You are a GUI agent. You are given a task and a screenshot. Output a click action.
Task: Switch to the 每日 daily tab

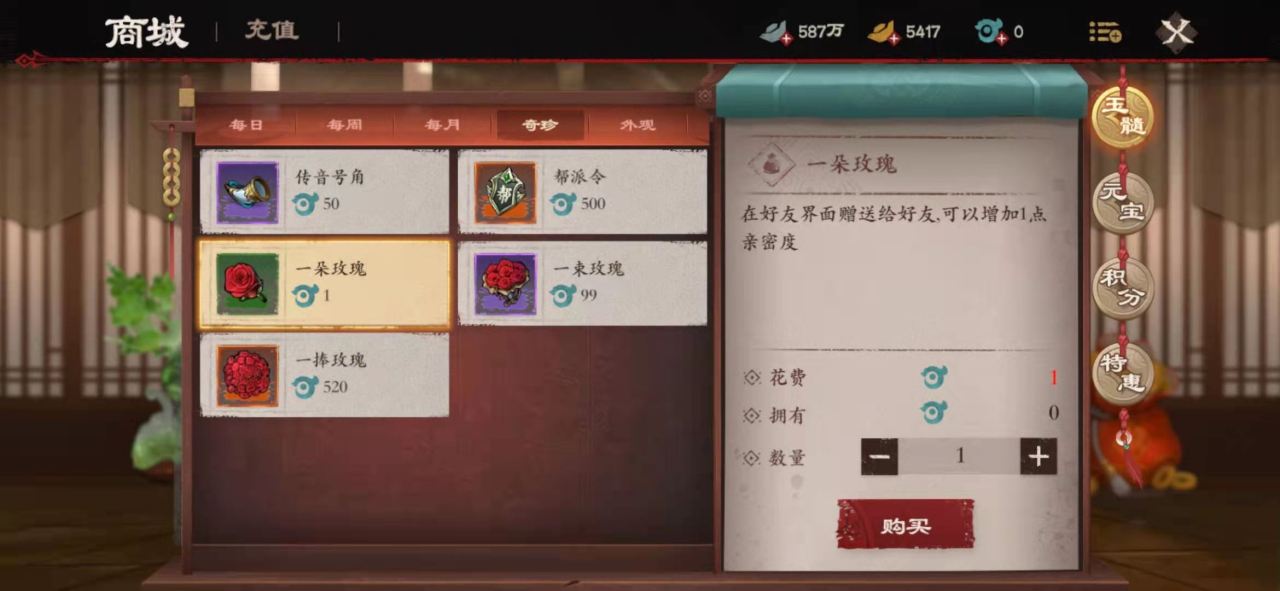(x=245, y=125)
